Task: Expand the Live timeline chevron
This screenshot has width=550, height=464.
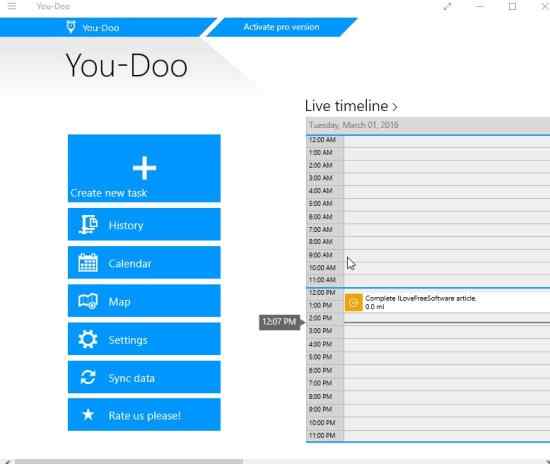Action: point(395,107)
